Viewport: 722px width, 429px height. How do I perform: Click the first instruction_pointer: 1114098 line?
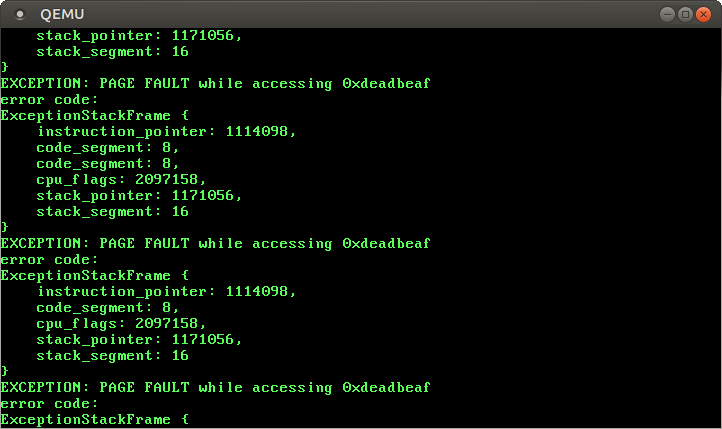[166, 131]
